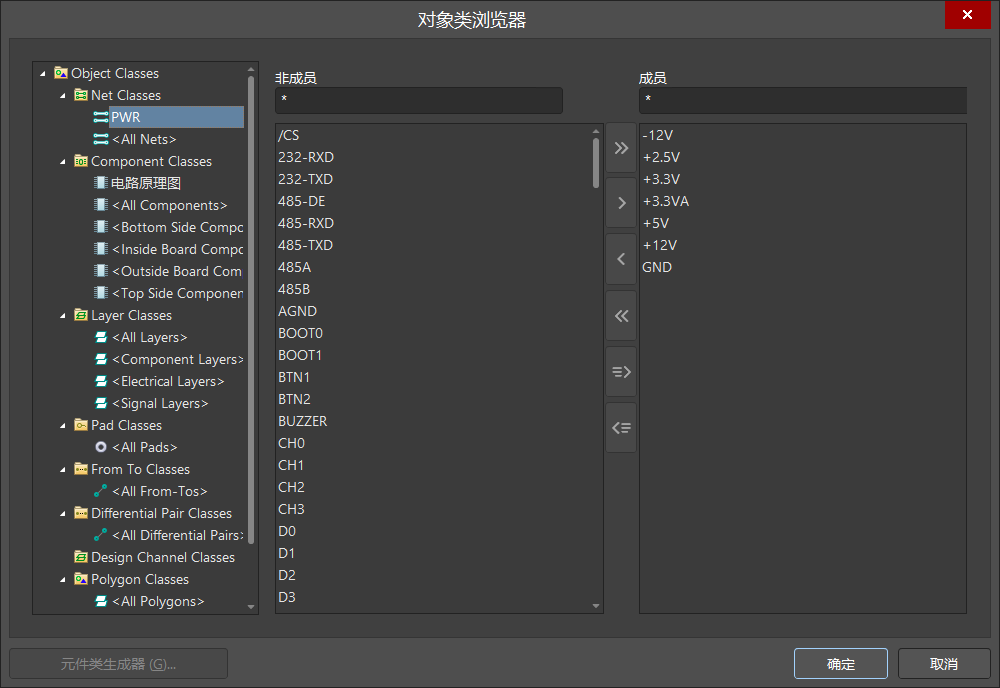Select the All Pads class icon
The width and height of the screenshot is (1000, 688).
click(x=101, y=447)
